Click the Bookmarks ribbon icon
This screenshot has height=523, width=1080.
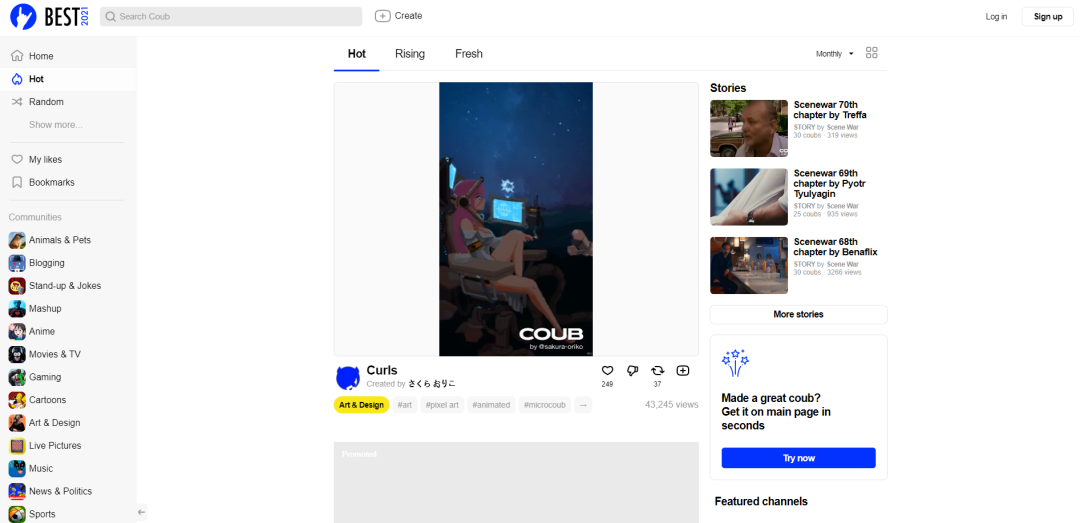click(17, 183)
